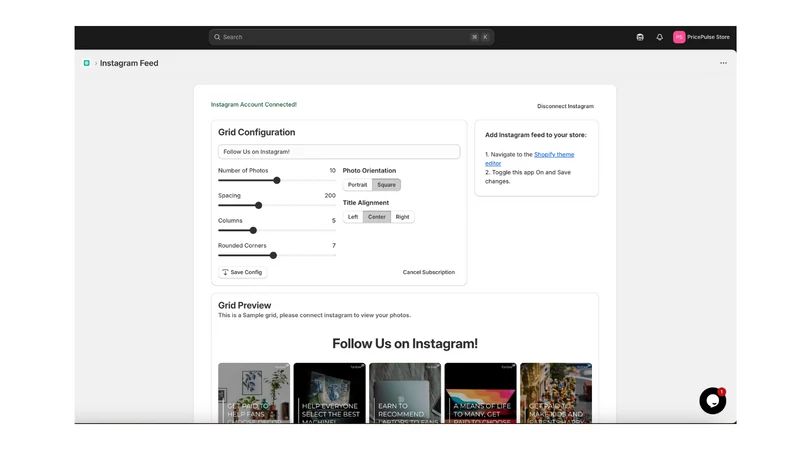Open the chat support bubble
800x450 pixels.
713,401
